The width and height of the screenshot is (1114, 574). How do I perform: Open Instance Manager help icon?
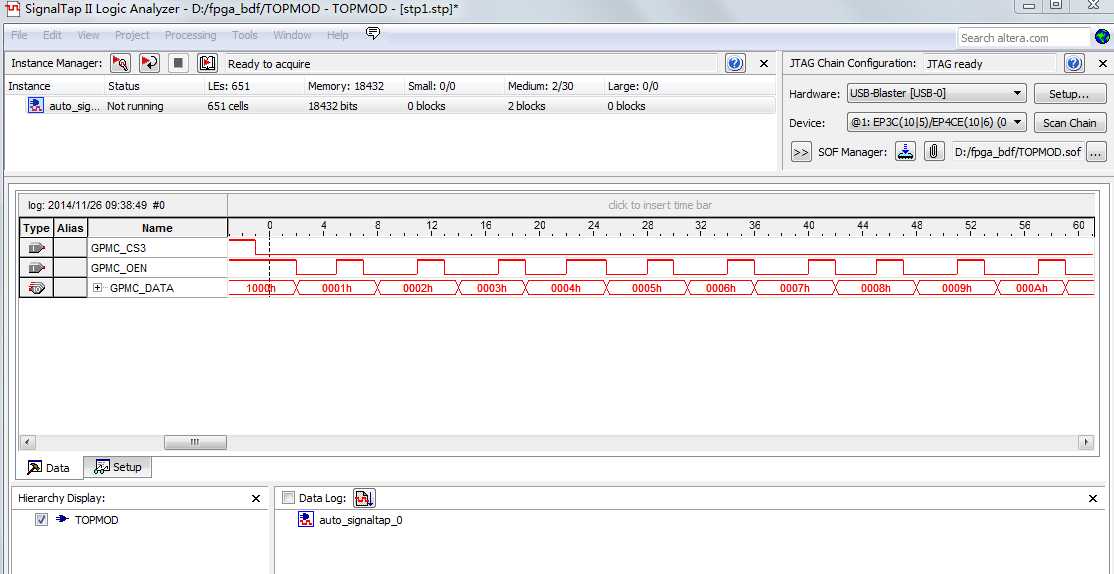(735, 63)
